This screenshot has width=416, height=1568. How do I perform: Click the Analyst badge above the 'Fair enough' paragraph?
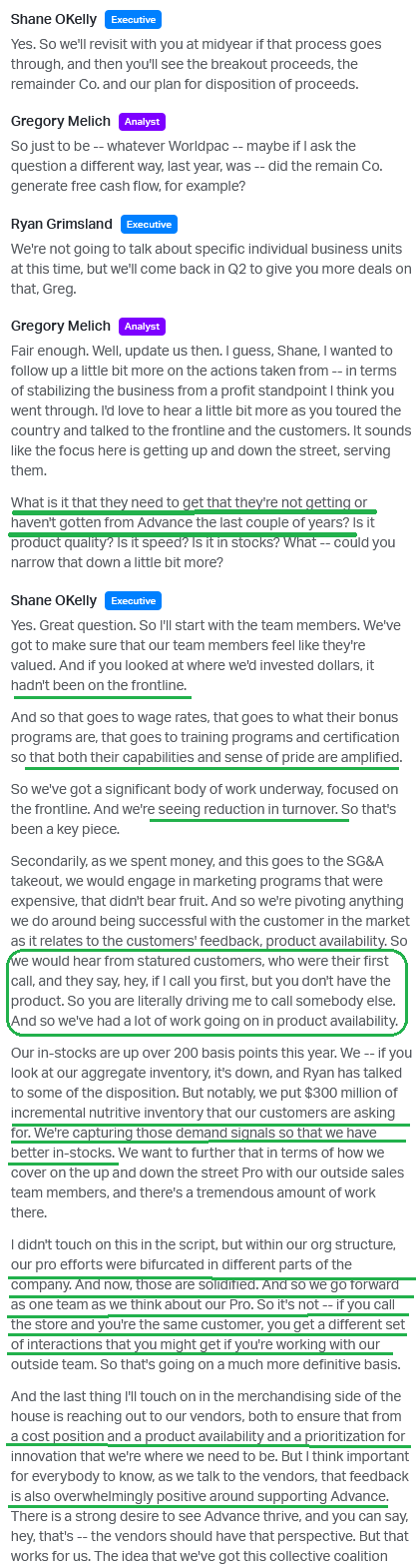coord(142,326)
